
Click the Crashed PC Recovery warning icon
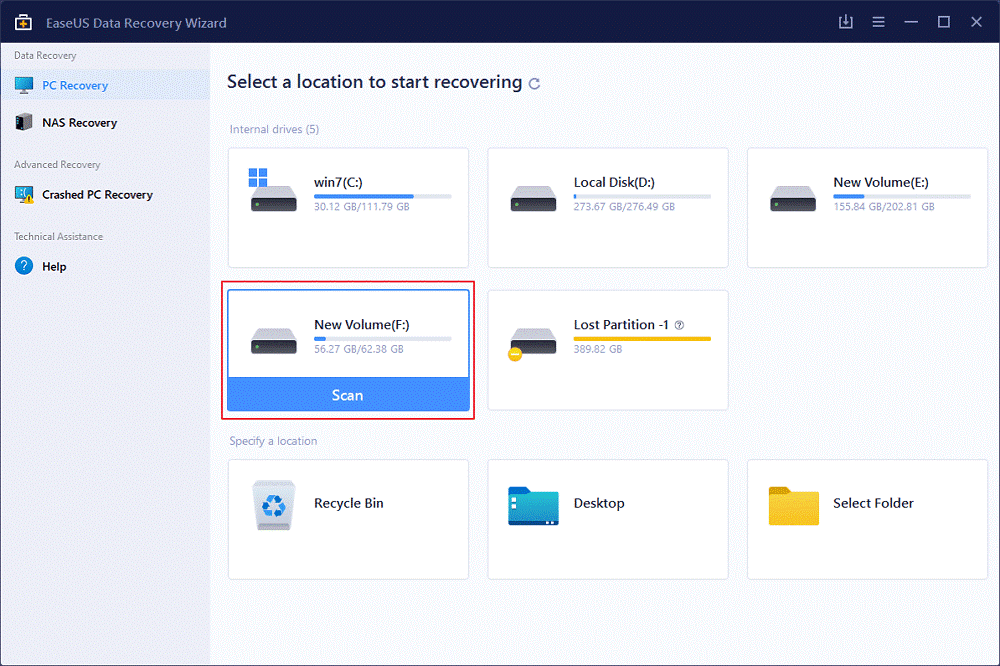point(24,195)
